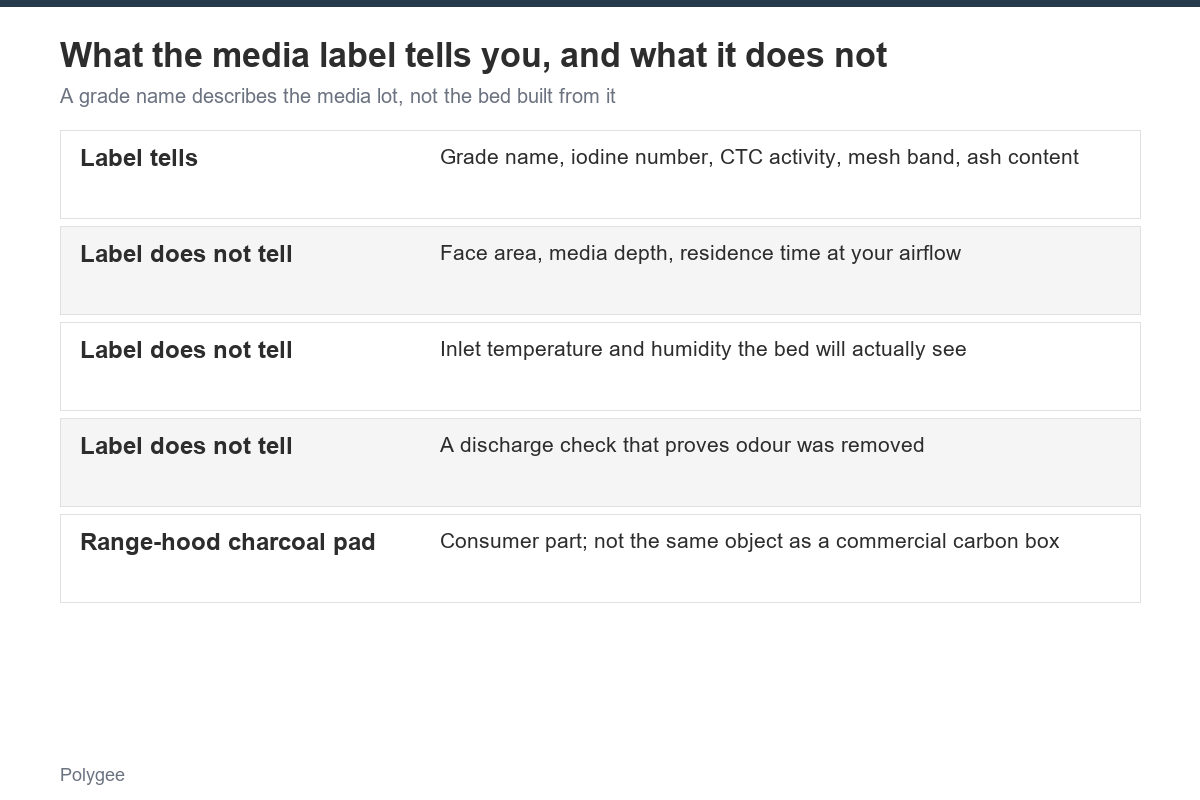Click the shaded row about face area
This screenshot has height=800, width=1200.
pos(600,270)
